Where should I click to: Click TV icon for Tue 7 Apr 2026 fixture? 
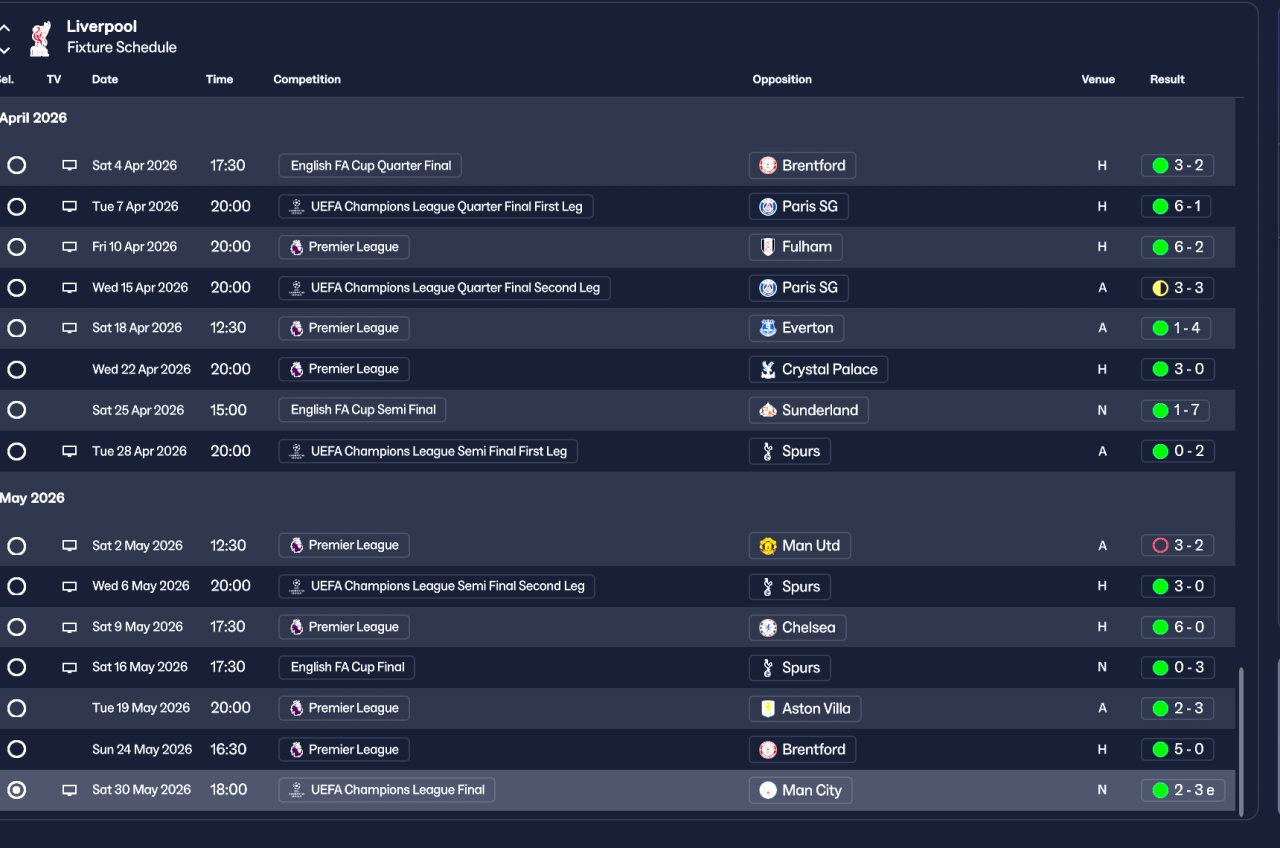(x=70, y=207)
